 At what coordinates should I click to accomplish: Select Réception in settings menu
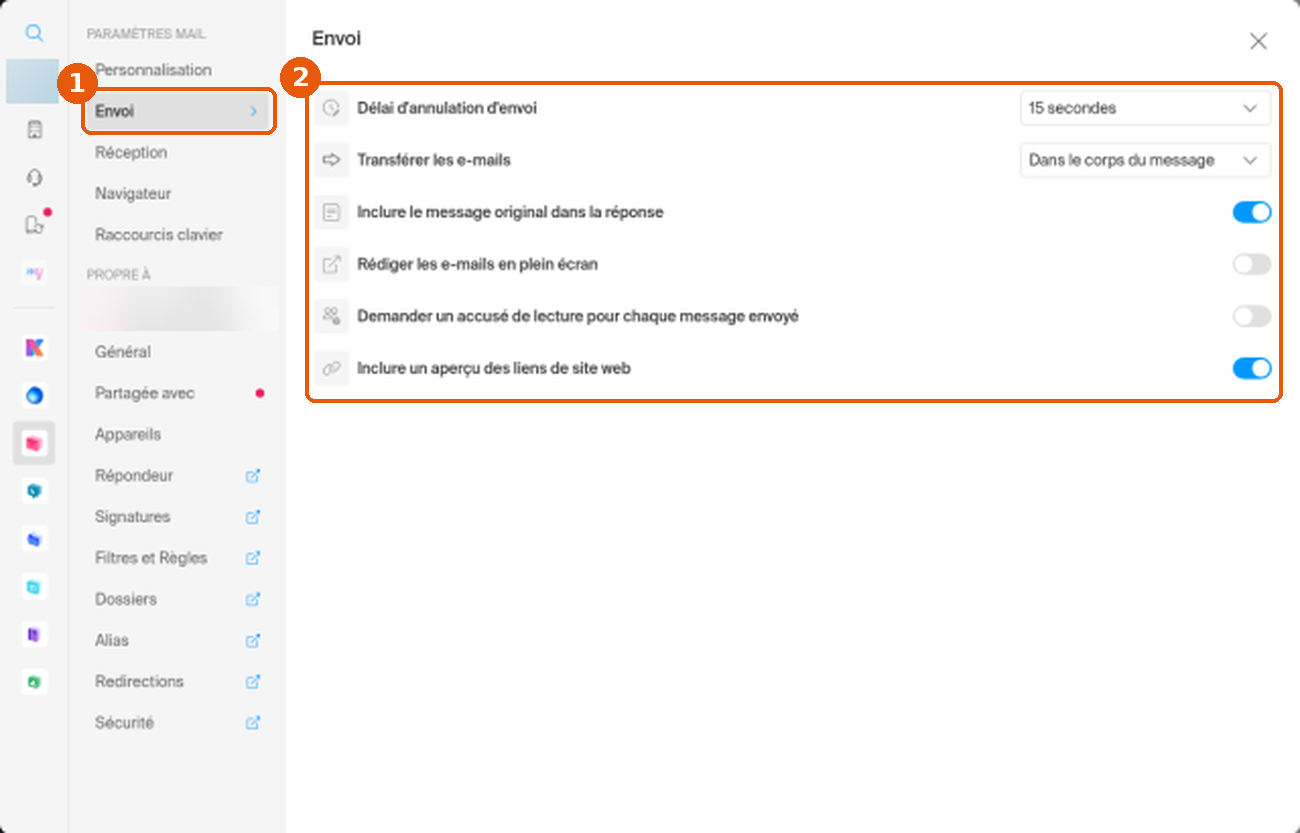pyautogui.click(x=131, y=152)
